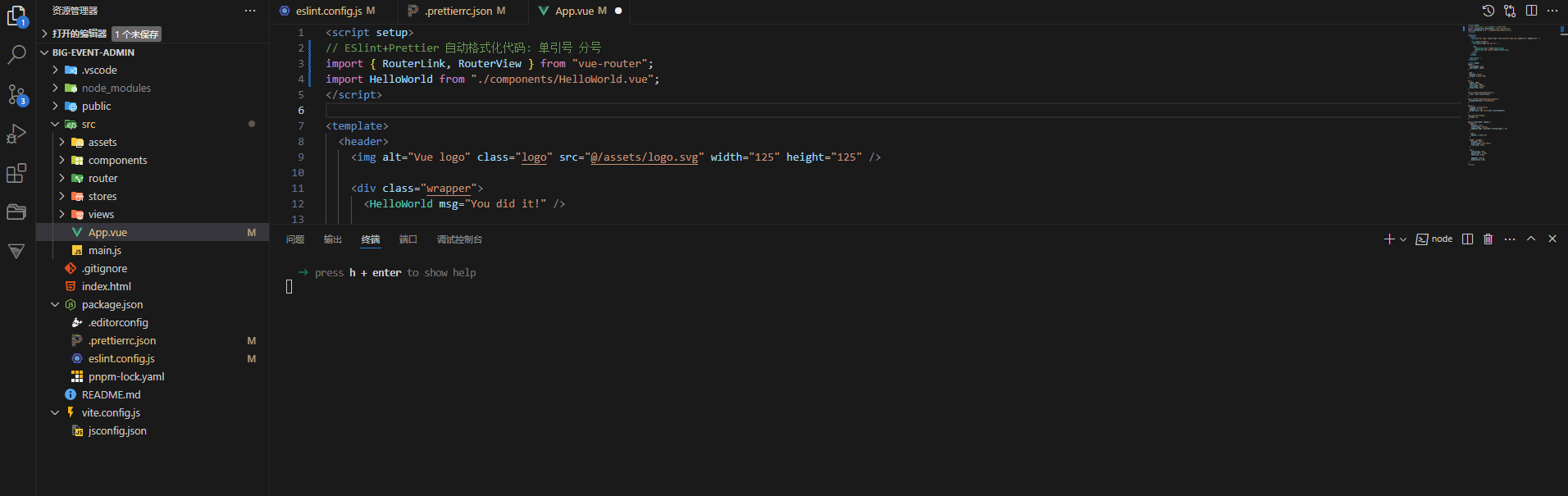Image resolution: width=1568 pixels, height=496 pixels.
Task: Switch to the 端口 panel tab
Action: (408, 239)
